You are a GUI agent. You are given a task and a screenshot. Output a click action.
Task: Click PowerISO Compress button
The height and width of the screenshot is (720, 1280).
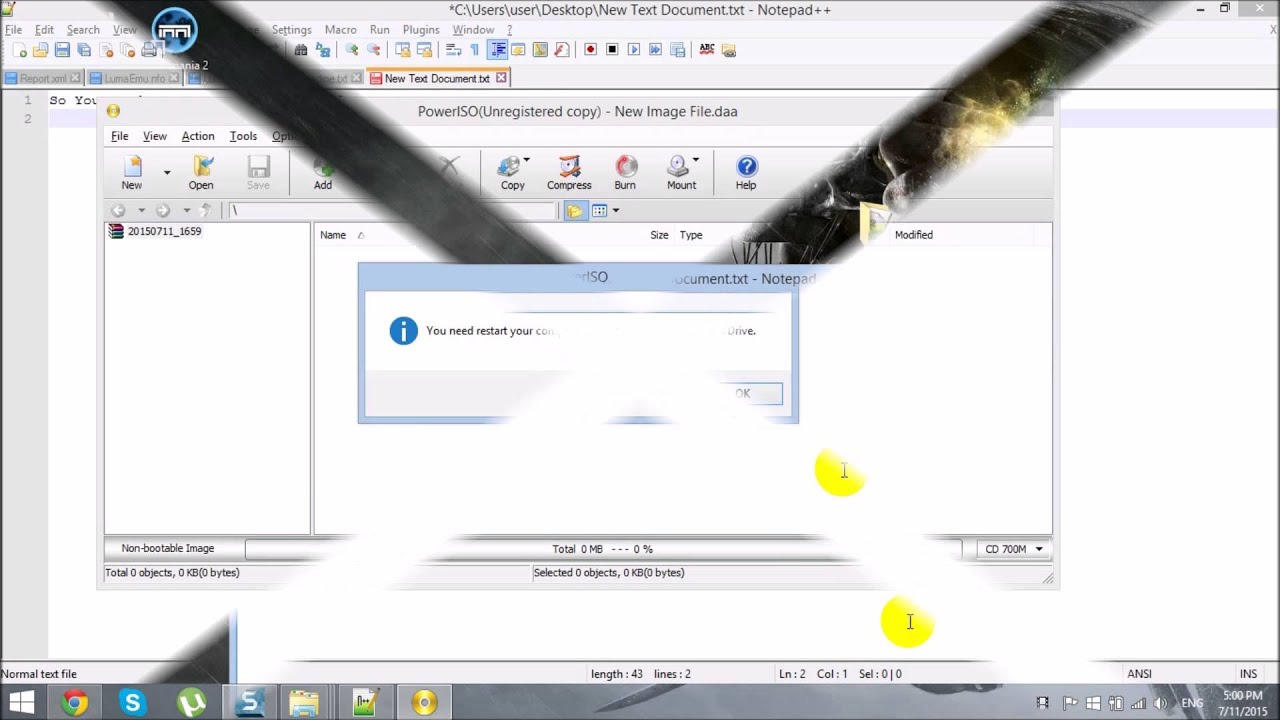pyautogui.click(x=569, y=173)
